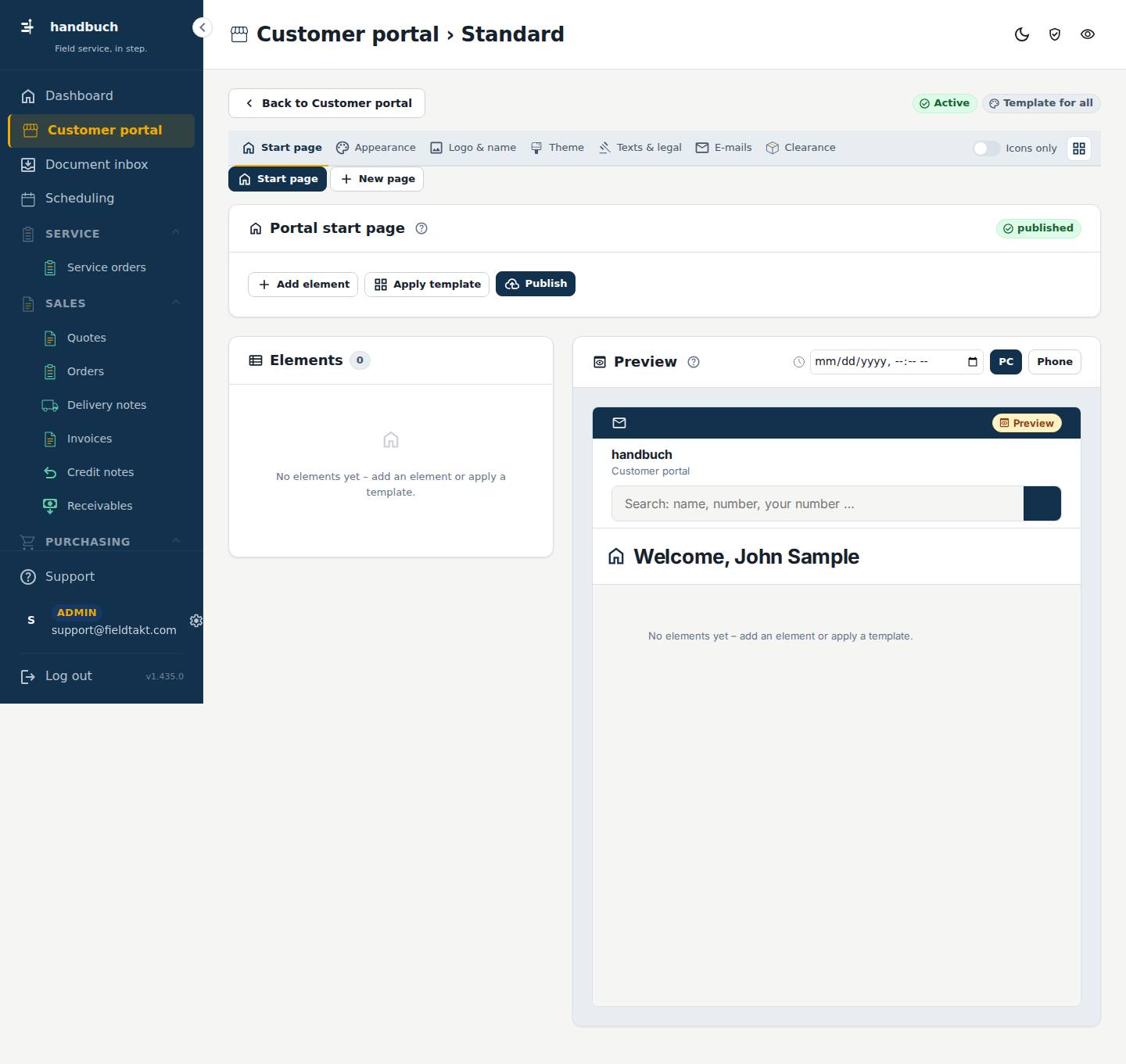
Task: Open calendar picker icon in date field
Action: [x=973, y=361]
